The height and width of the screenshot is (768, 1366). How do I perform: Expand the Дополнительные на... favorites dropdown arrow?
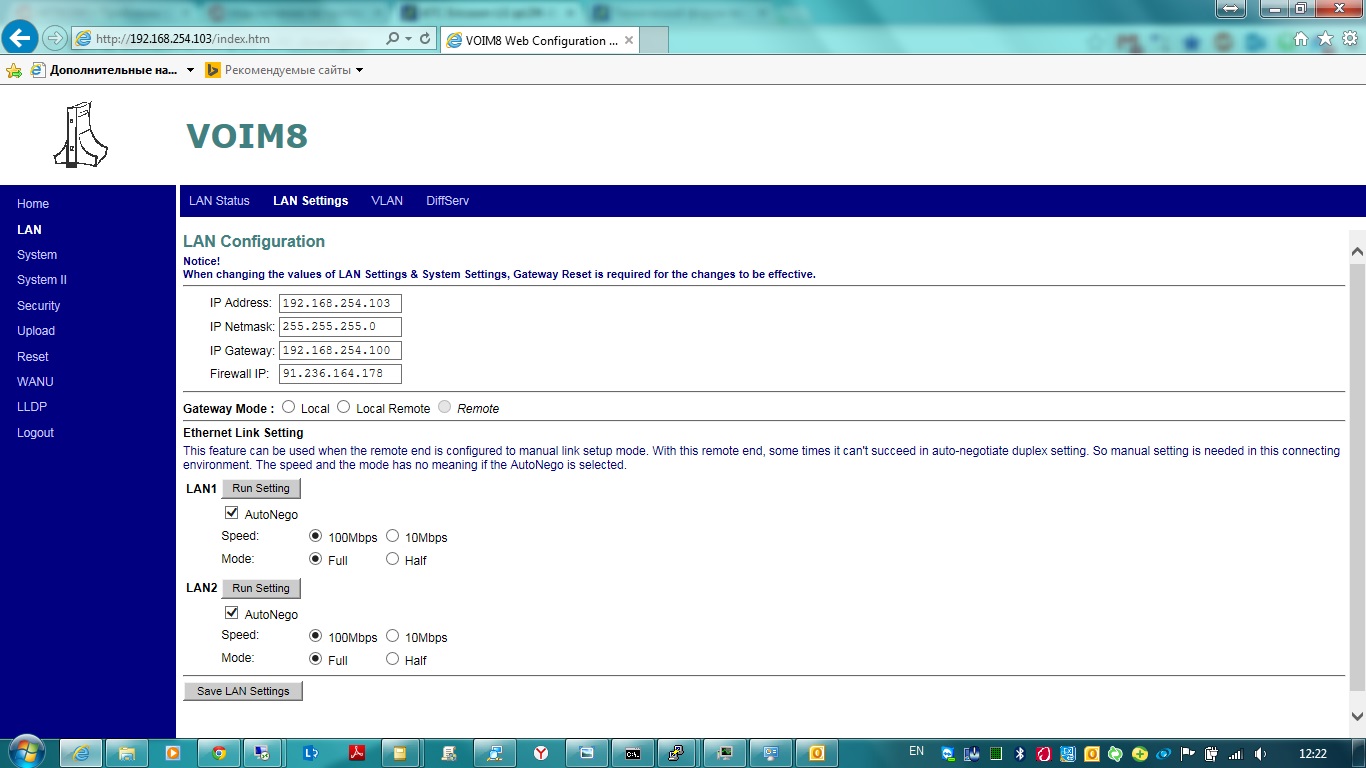pyautogui.click(x=190, y=70)
